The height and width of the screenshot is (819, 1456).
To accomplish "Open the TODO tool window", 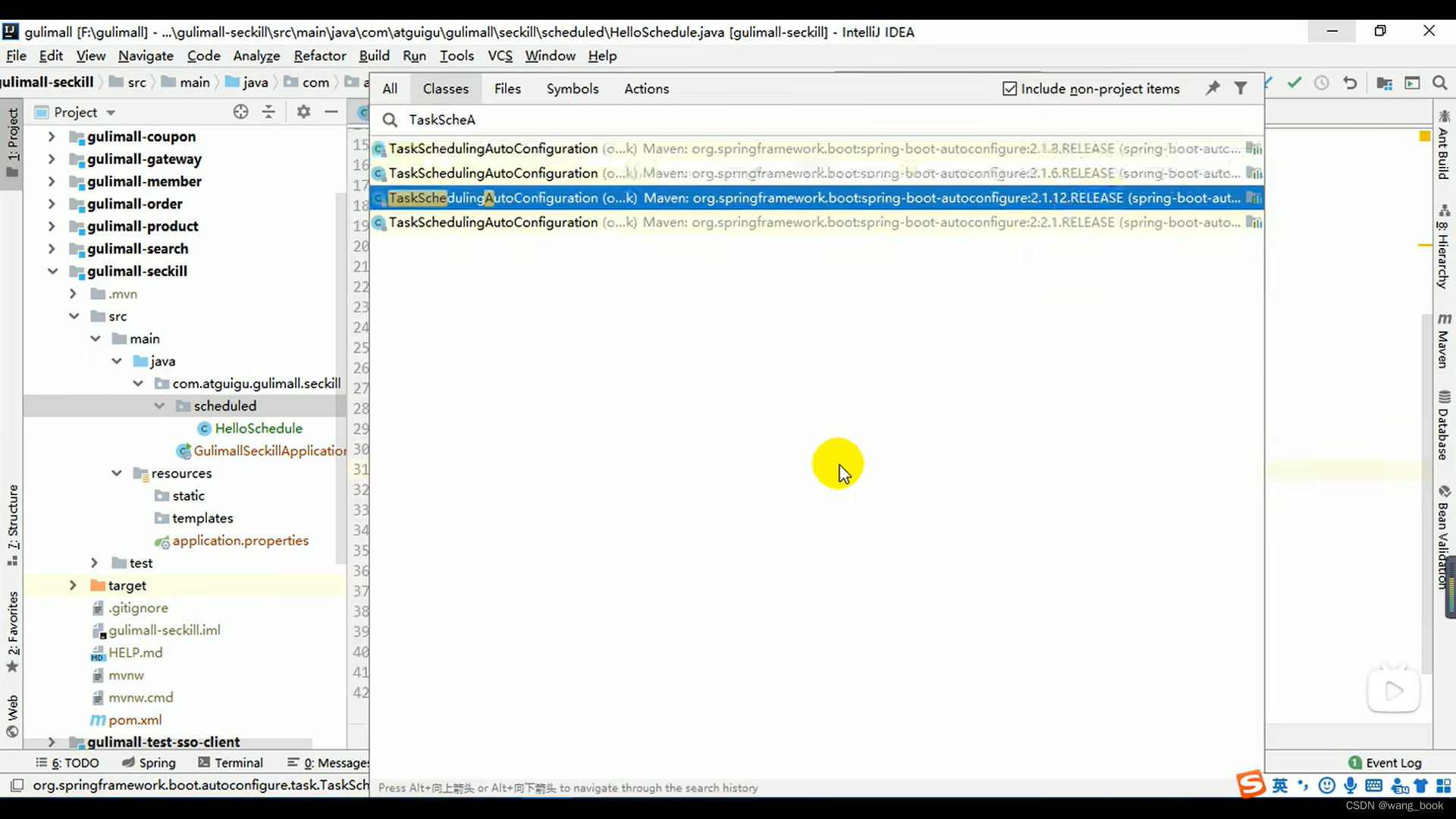I will point(68,763).
